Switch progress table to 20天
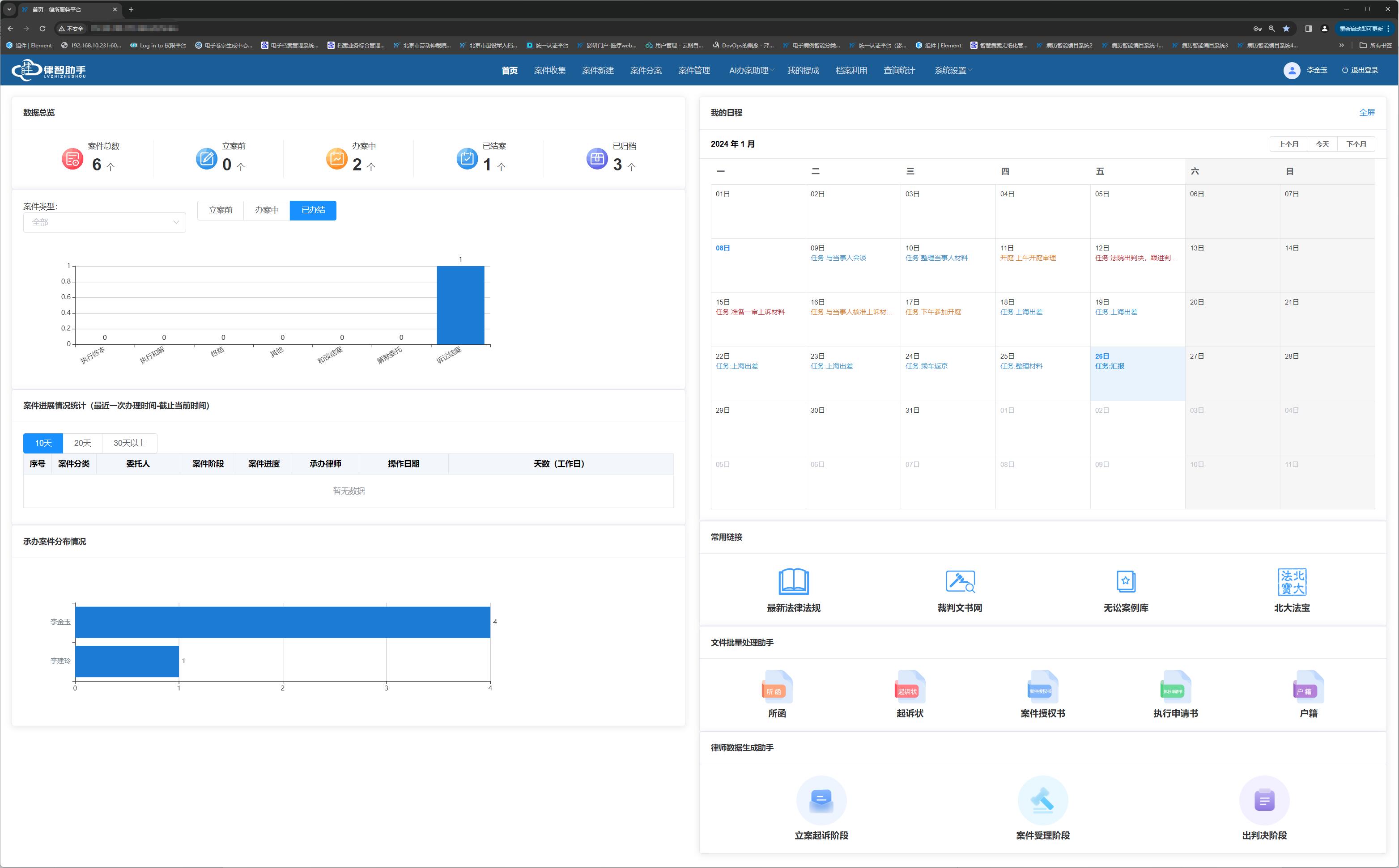1399x868 pixels. (83, 443)
